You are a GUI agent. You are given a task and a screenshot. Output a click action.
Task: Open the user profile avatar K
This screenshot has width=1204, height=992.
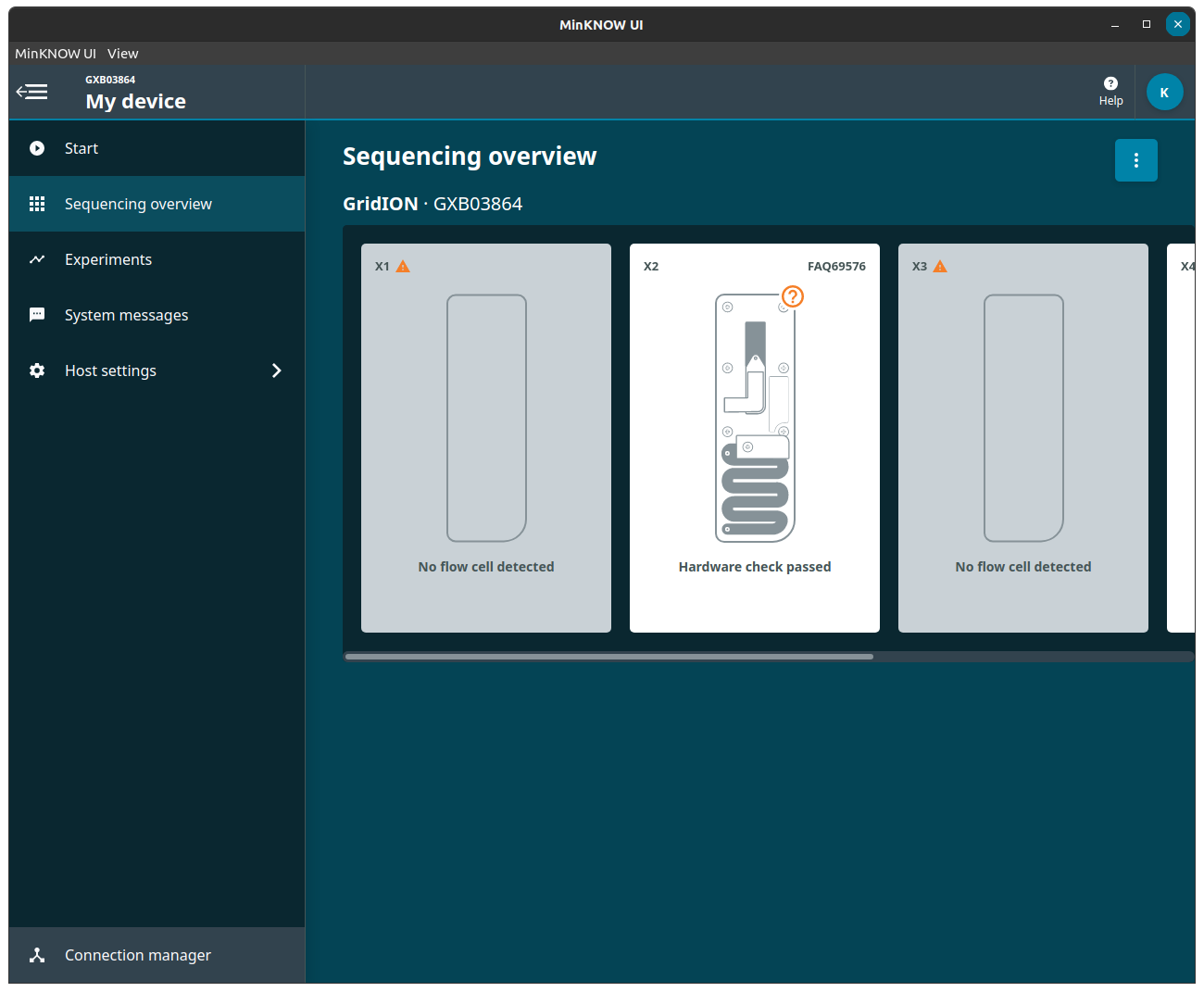(x=1164, y=92)
